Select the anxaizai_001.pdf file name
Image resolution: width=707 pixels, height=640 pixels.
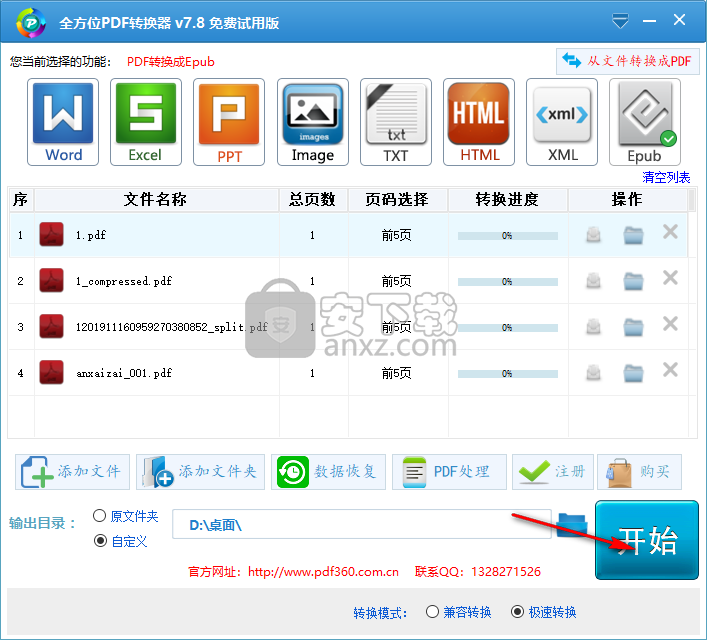[124, 373]
